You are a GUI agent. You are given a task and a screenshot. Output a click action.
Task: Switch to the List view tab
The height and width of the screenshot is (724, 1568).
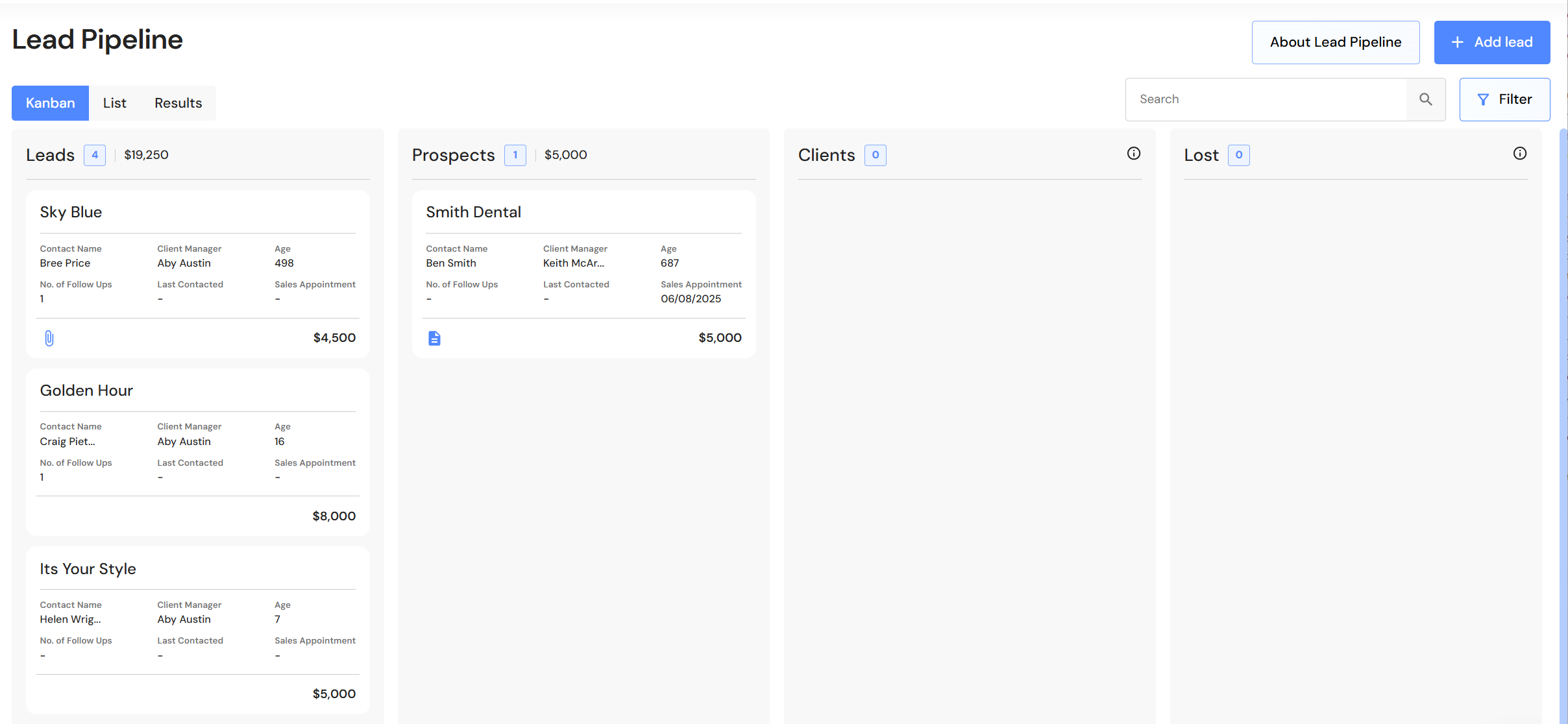coord(114,103)
